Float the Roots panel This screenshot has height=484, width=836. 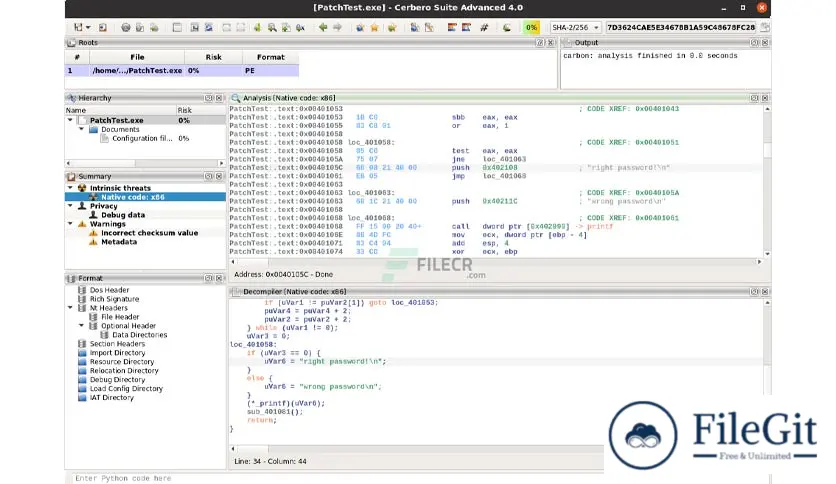click(540, 43)
